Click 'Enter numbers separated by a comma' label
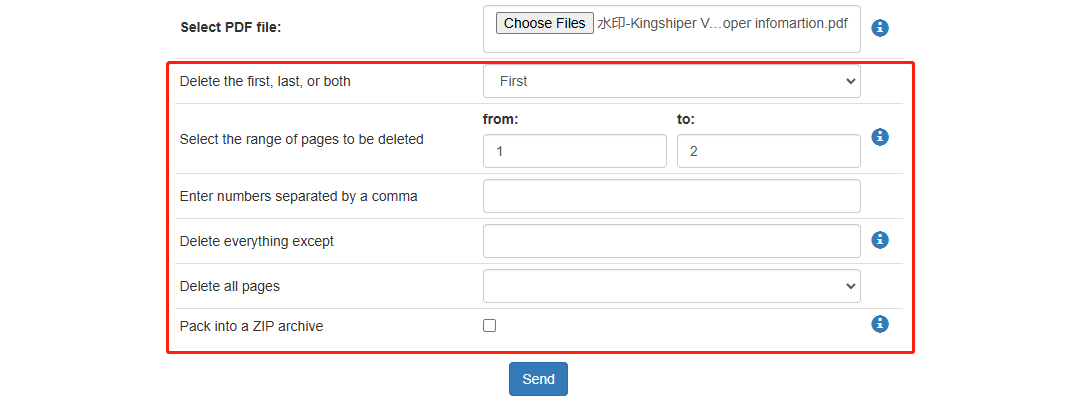This screenshot has height=405, width=1066. (x=298, y=196)
